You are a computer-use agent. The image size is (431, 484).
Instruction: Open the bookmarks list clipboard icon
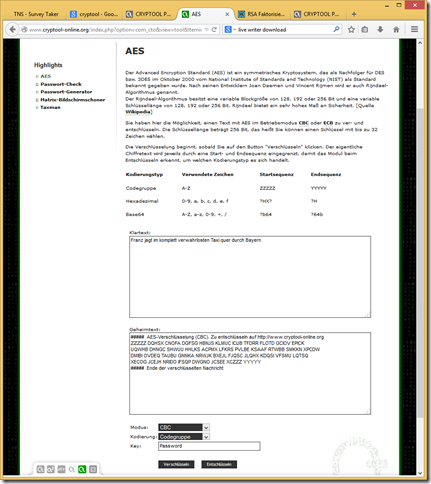tap(365, 30)
